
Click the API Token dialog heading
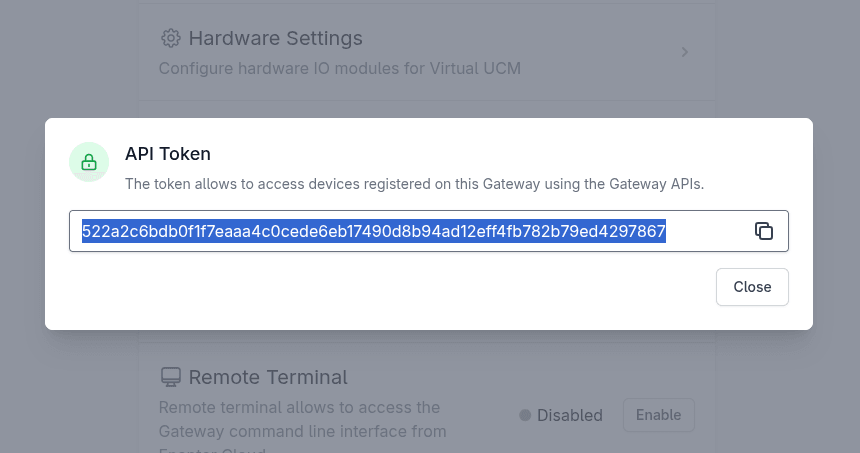click(168, 153)
